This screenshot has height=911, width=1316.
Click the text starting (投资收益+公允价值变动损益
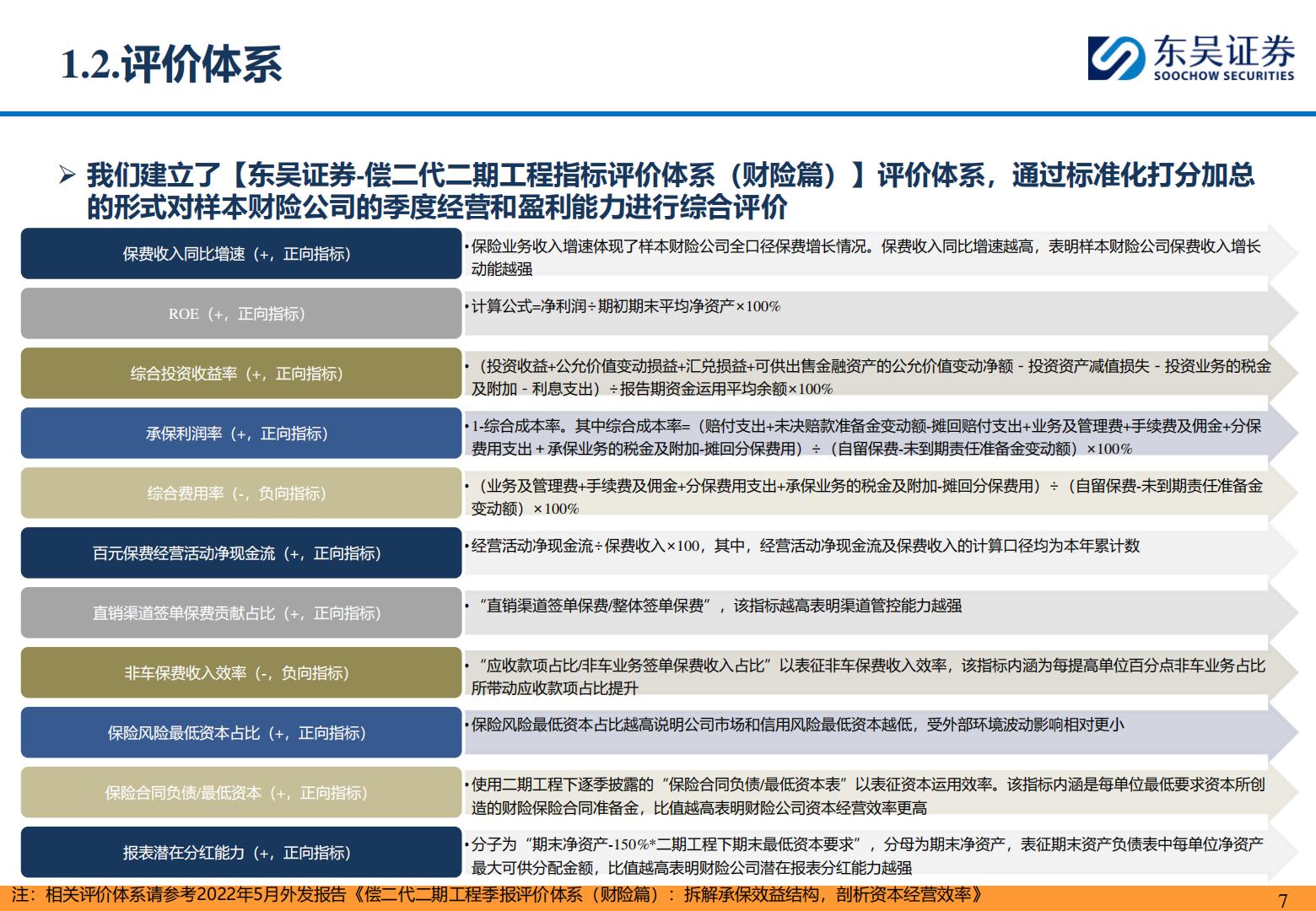pyautogui.click(x=871, y=377)
